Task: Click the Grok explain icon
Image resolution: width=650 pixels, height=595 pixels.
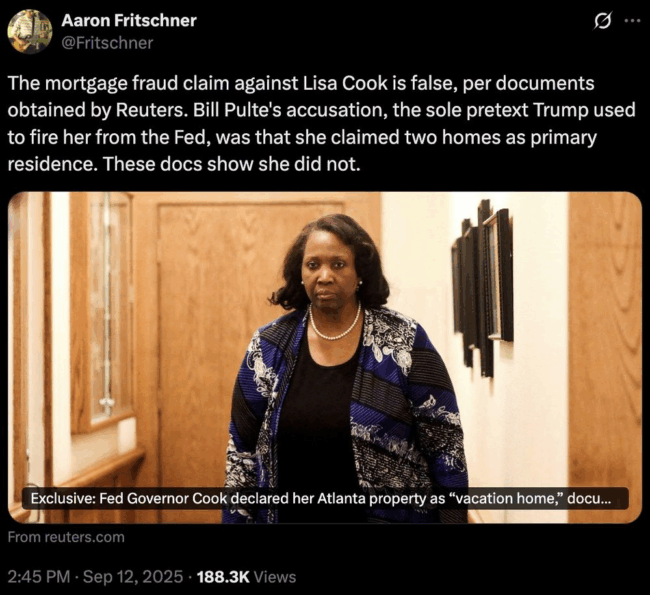Action: (x=602, y=21)
